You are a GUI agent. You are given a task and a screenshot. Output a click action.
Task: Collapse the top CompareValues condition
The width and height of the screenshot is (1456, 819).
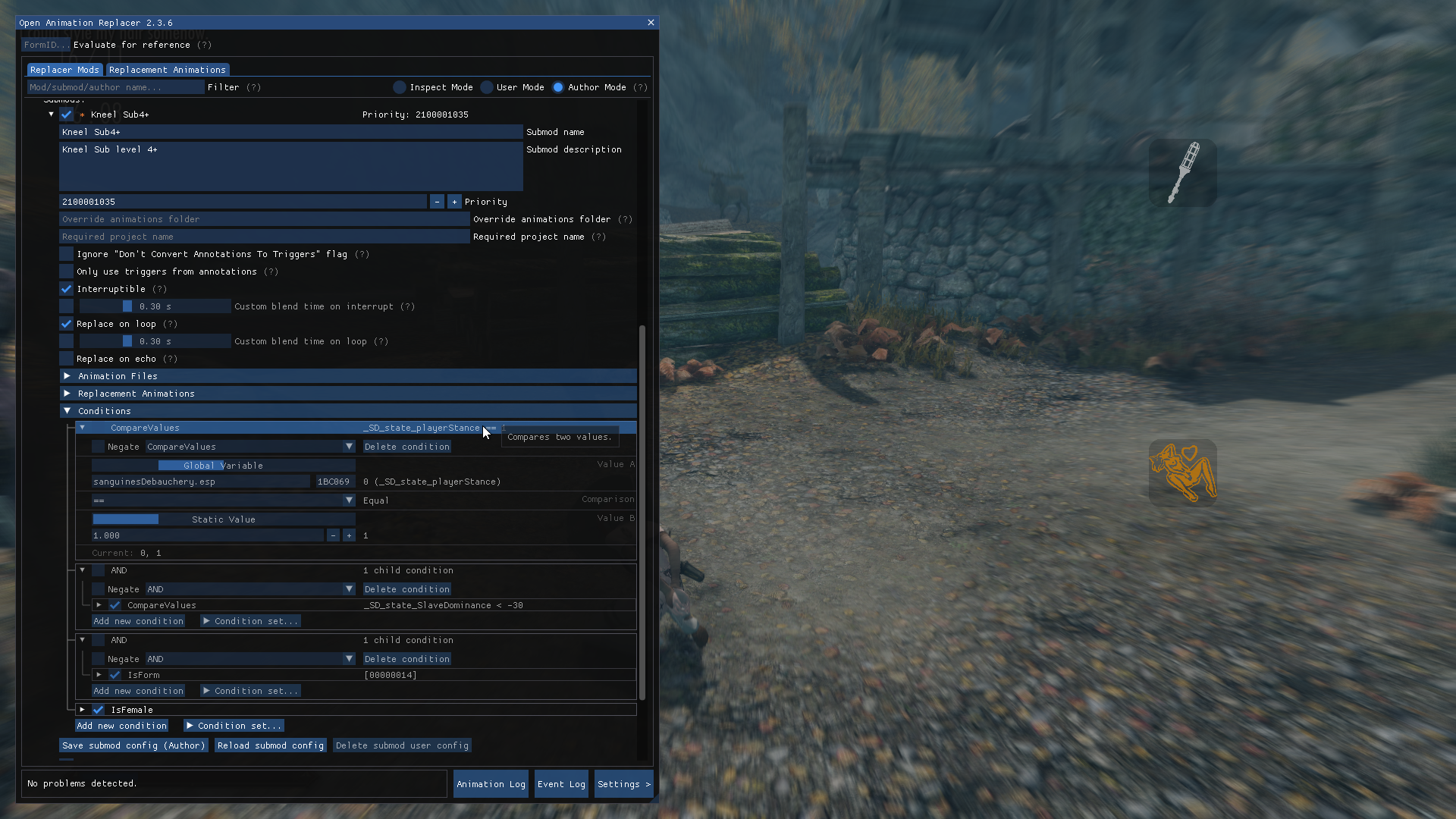click(x=83, y=428)
